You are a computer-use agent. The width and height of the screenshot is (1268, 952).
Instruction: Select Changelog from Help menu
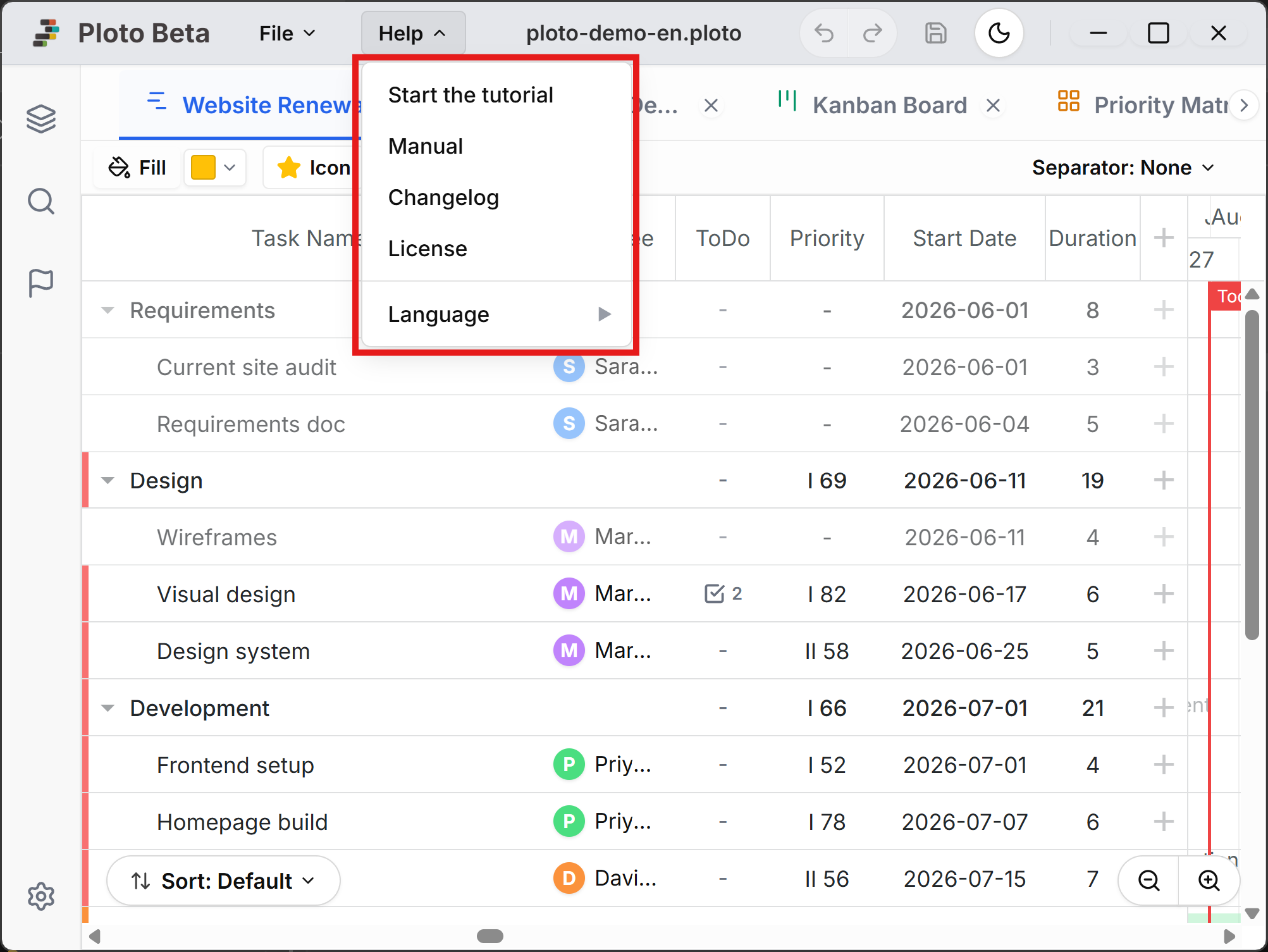(x=496, y=197)
